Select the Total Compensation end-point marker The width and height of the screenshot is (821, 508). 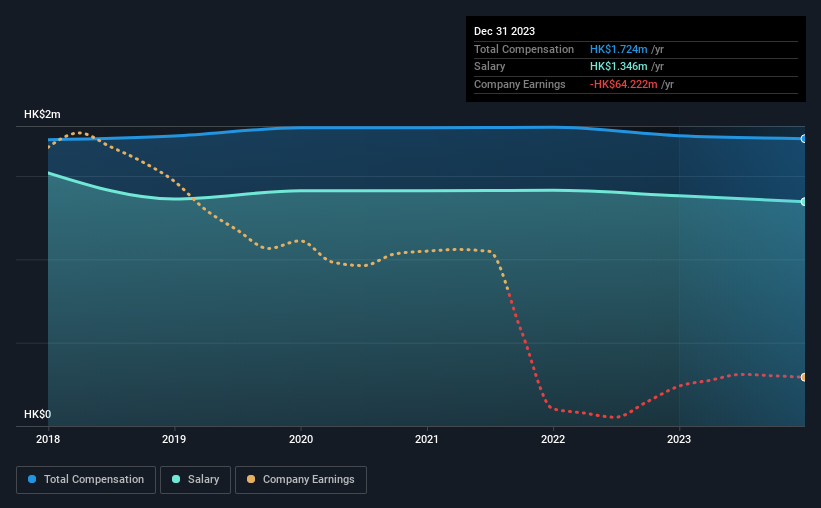[x=803, y=139]
